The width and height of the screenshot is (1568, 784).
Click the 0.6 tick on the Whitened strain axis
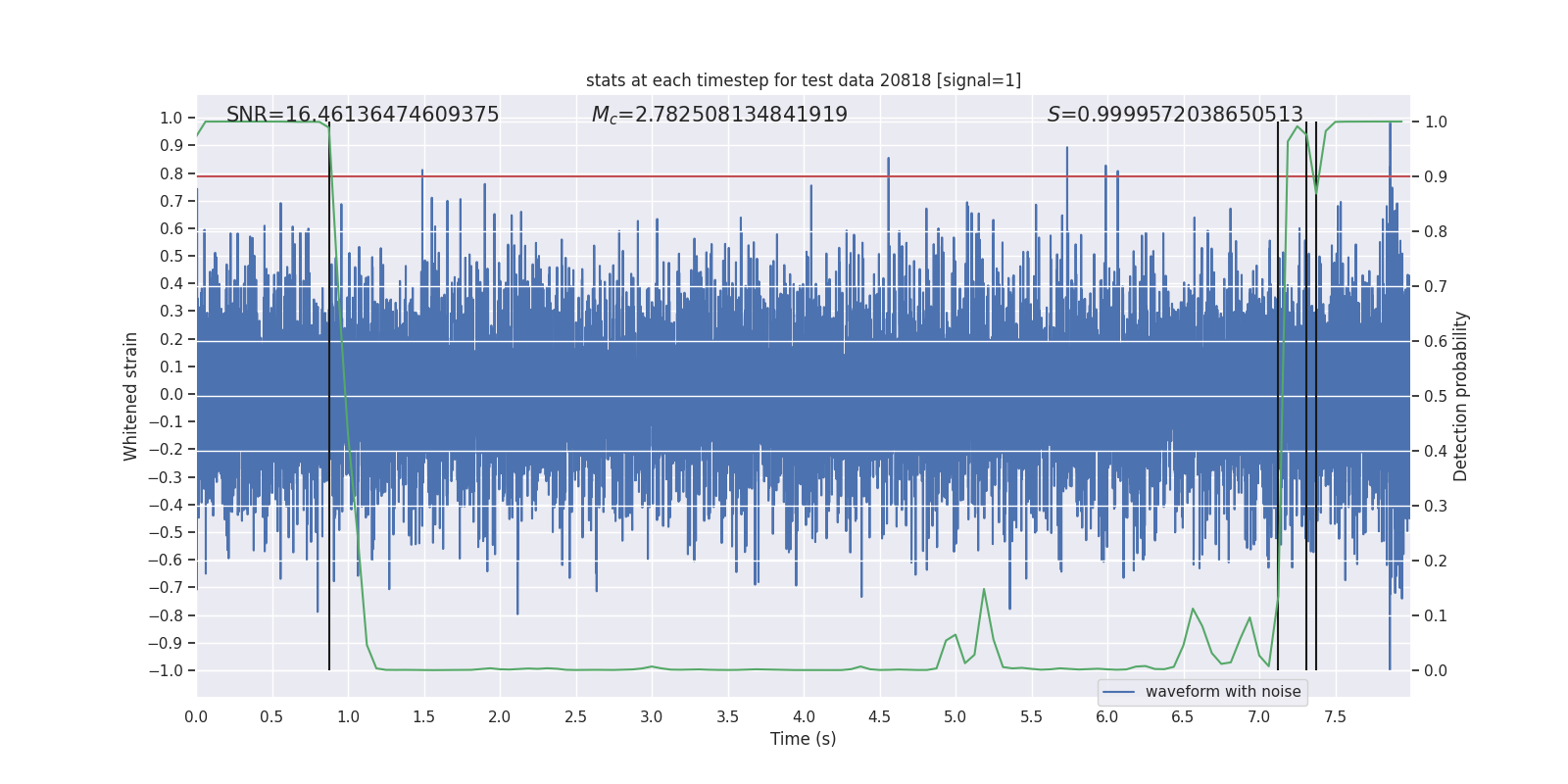pos(171,228)
